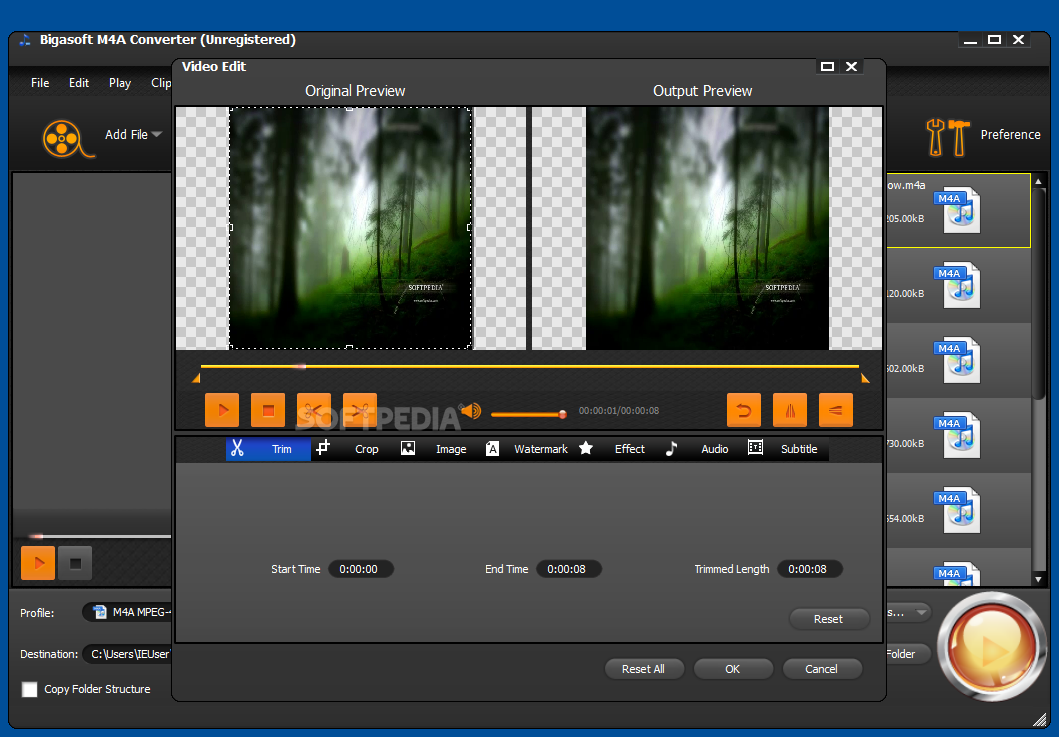Click the big orange Convert button

(991, 646)
